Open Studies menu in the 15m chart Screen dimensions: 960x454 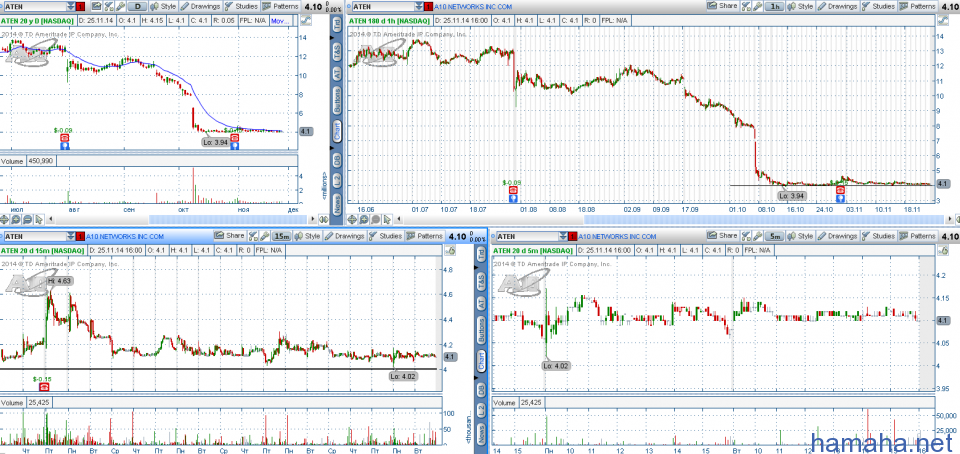(x=386, y=236)
